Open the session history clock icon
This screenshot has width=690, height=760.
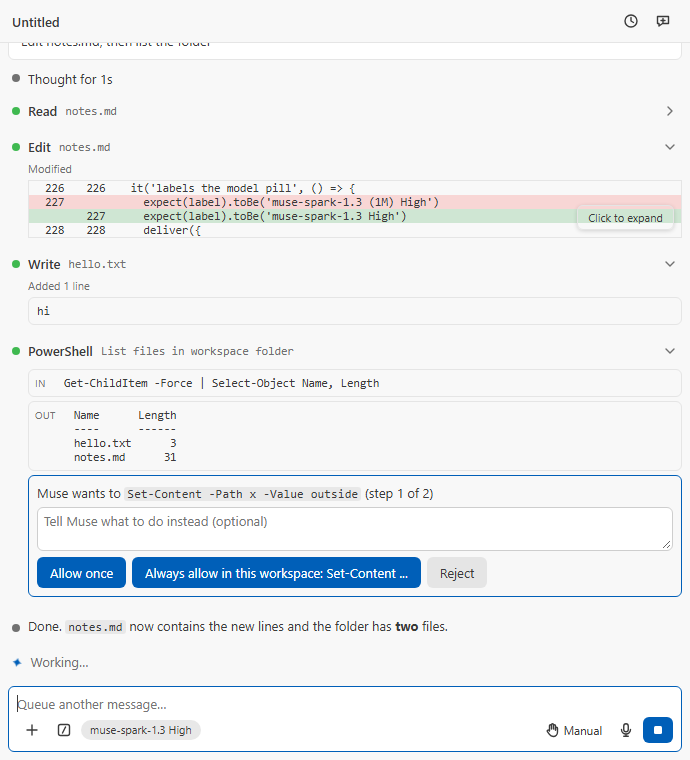(x=630, y=21)
